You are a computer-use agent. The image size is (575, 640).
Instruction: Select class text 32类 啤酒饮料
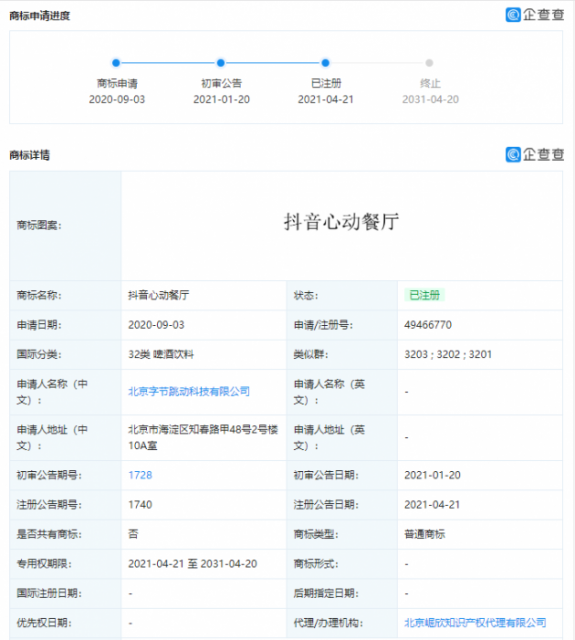[x=161, y=354]
